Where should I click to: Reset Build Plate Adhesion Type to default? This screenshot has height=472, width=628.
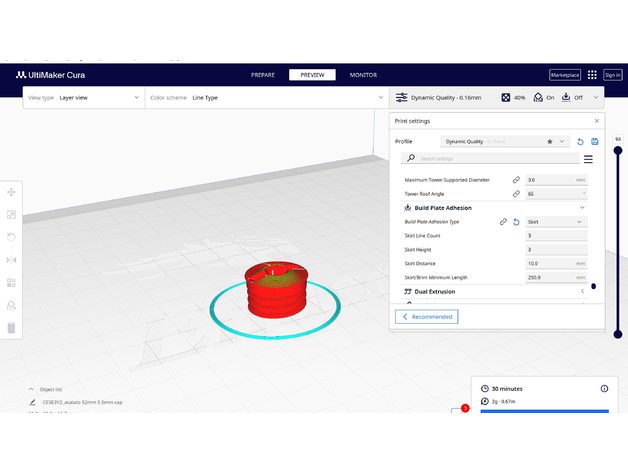point(516,222)
